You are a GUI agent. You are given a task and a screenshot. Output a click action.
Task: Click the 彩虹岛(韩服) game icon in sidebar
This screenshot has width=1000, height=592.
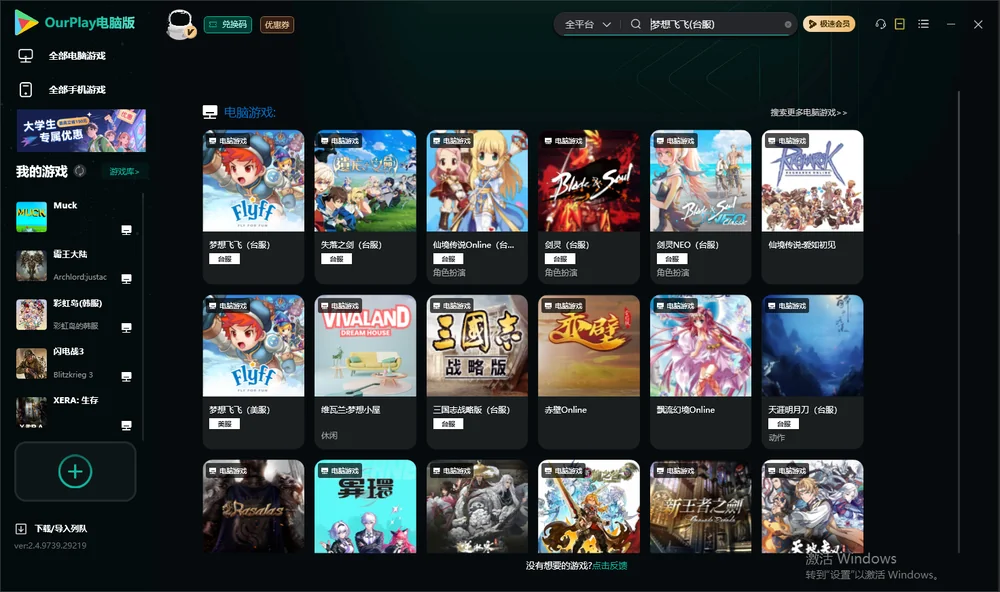[x=31, y=314]
